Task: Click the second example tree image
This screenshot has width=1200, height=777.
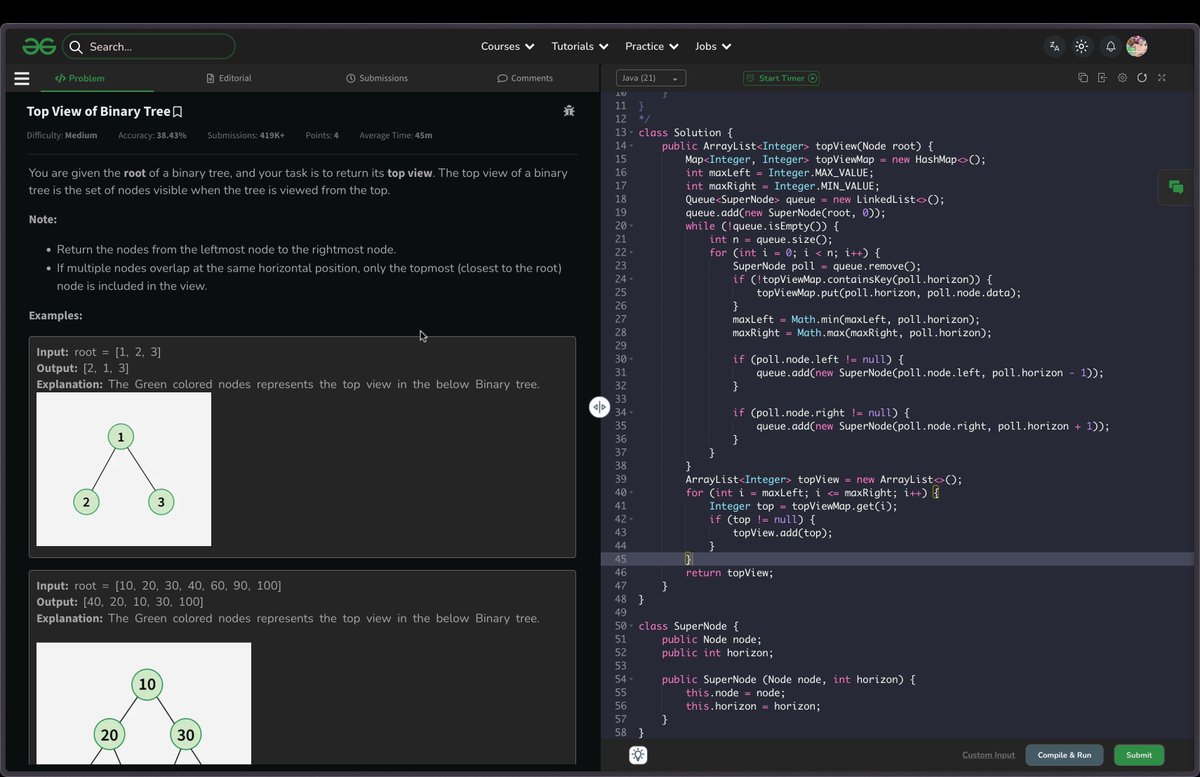Action: [x=144, y=704]
